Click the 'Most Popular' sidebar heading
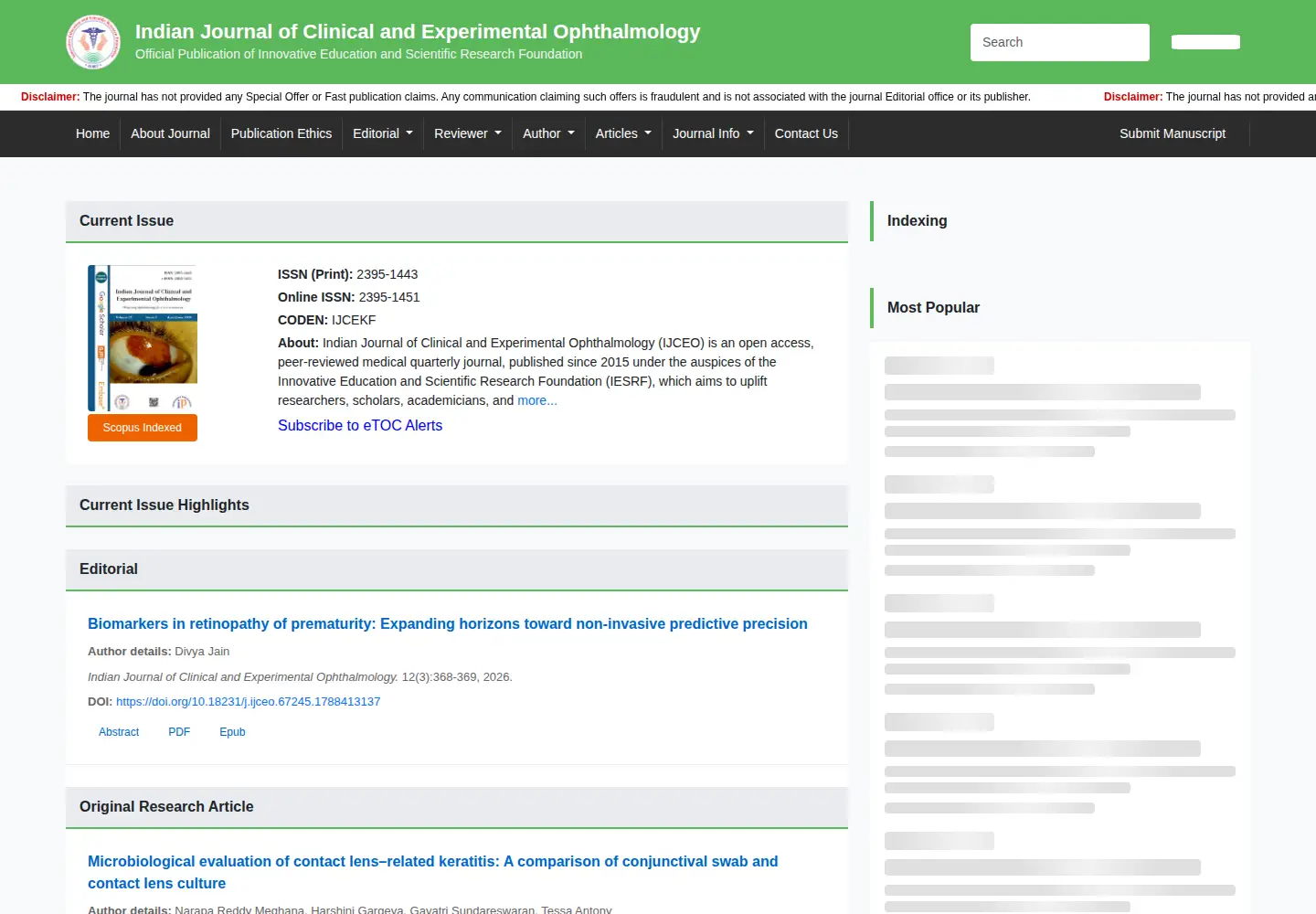This screenshot has height=914, width=1316. (933, 307)
